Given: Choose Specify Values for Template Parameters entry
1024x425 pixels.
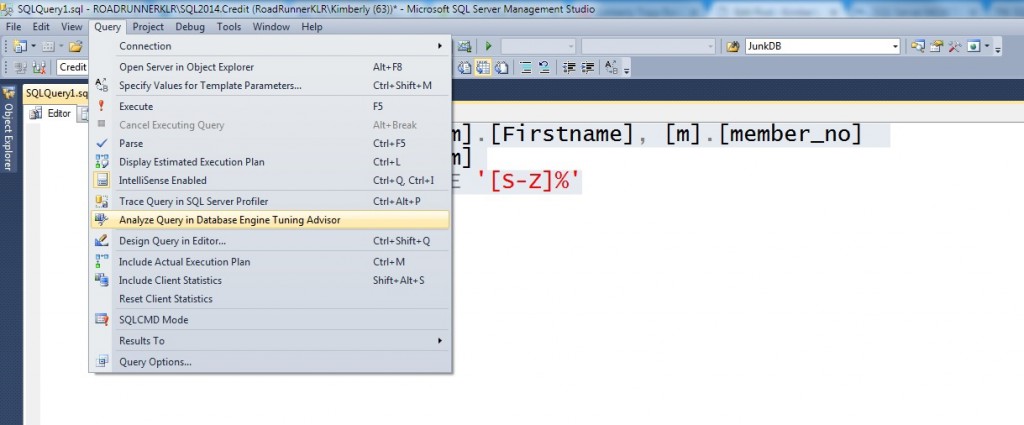Looking at the screenshot, I should 270,86.
